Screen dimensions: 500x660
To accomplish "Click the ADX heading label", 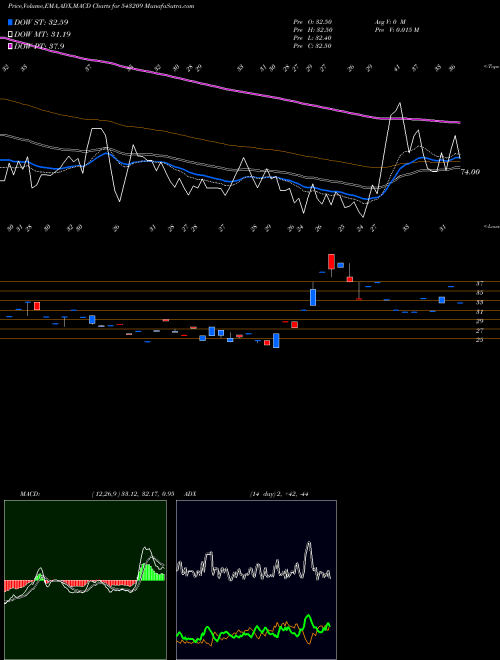I will [190, 494].
